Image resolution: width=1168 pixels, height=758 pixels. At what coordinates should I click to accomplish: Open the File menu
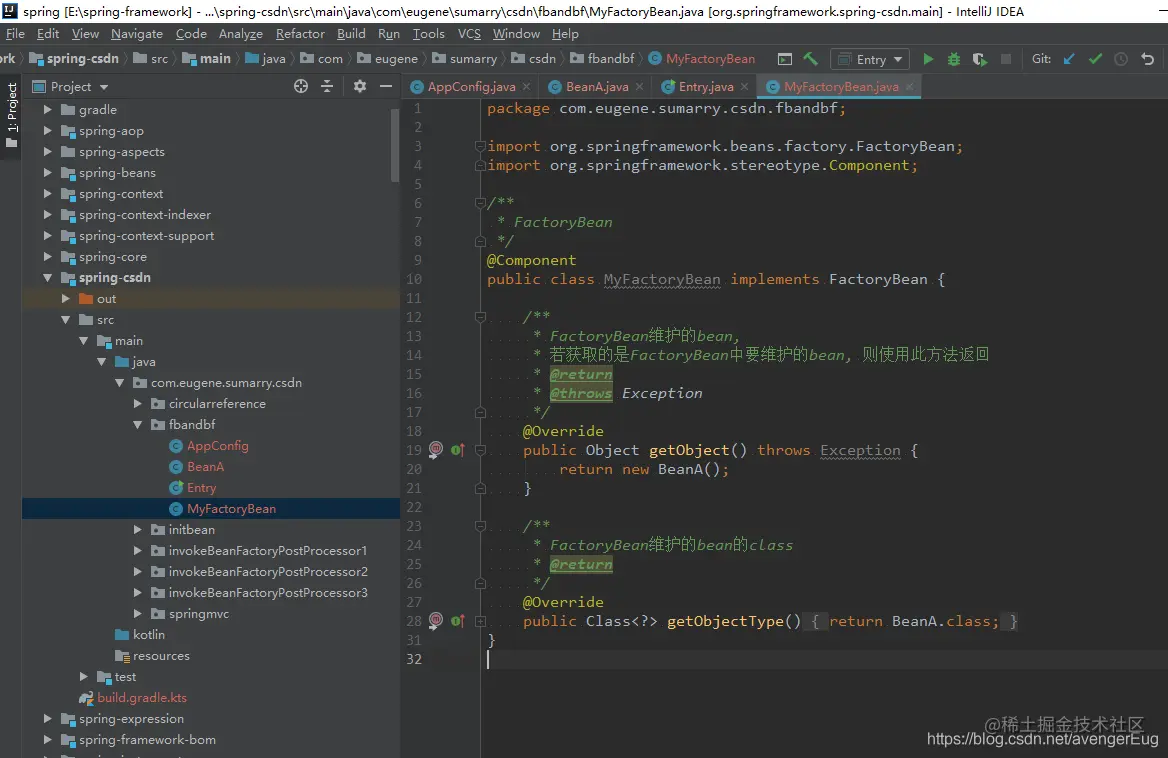tap(15, 34)
